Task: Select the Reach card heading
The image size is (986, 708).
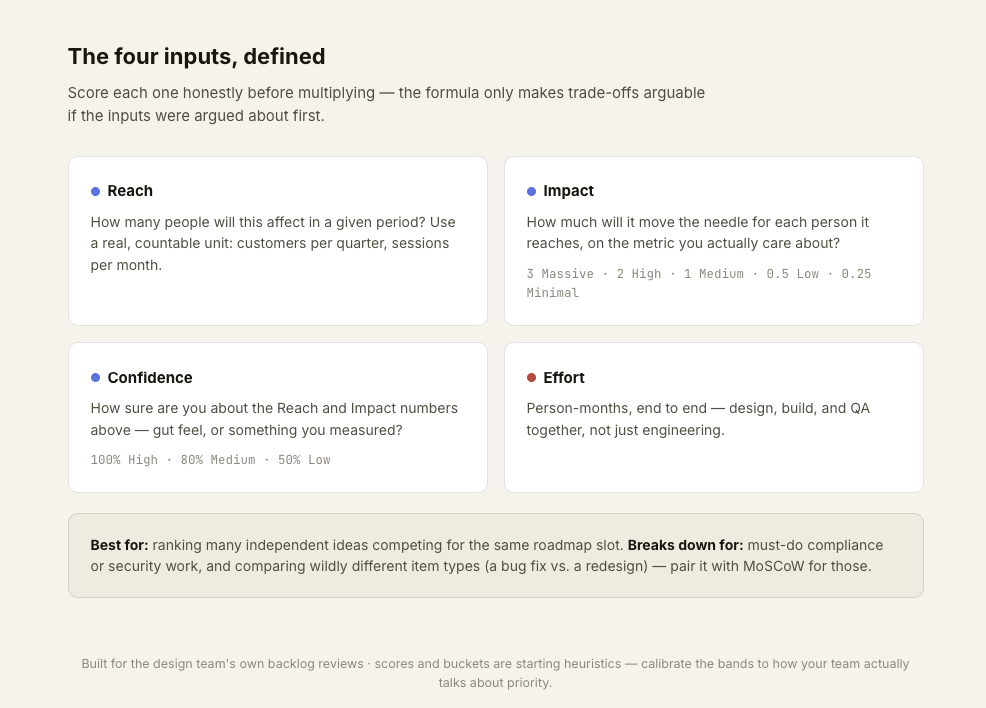Action: pyautogui.click(x=130, y=191)
